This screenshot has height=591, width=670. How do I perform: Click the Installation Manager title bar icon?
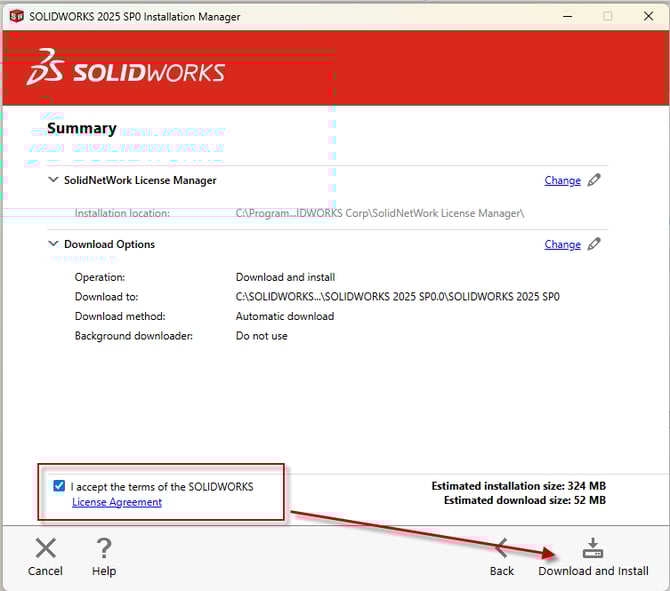click(x=15, y=16)
